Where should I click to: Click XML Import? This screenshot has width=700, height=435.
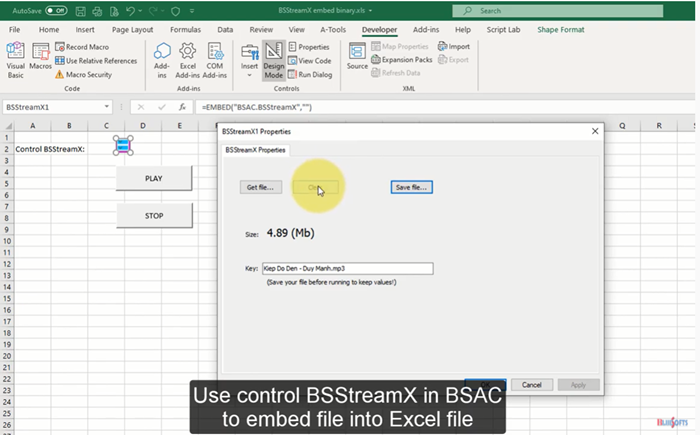[454, 46]
